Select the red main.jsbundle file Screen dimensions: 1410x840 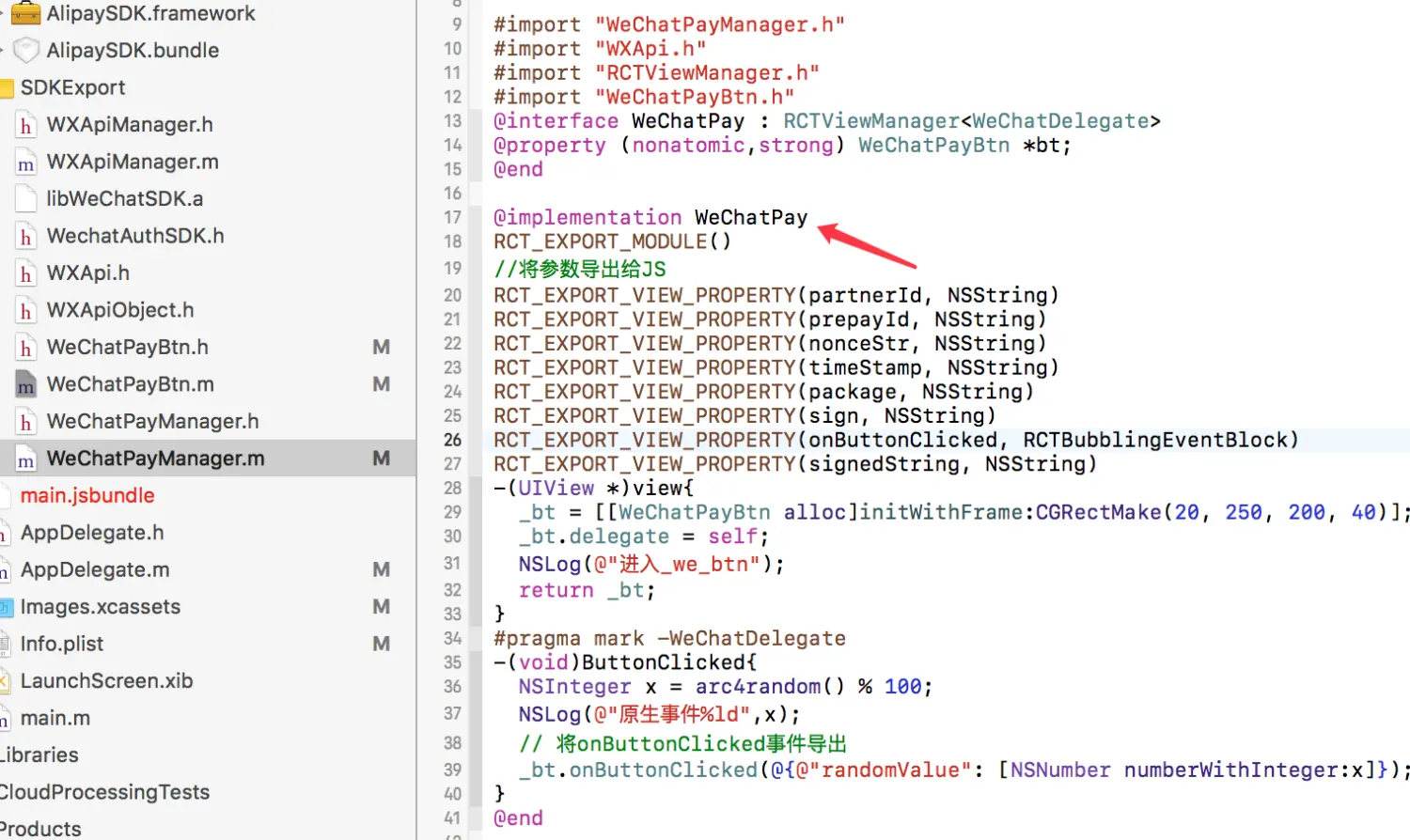click(87, 495)
